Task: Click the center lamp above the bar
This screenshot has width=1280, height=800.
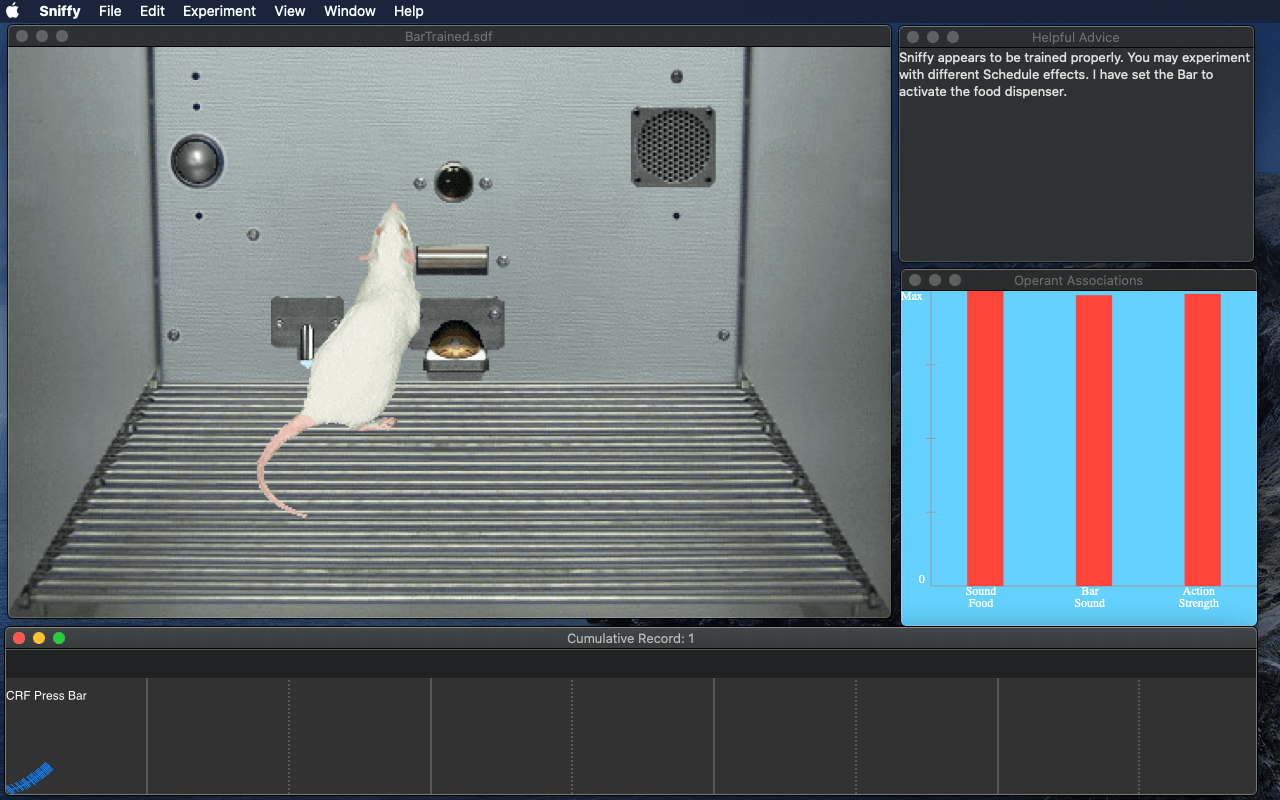Action: (x=454, y=182)
